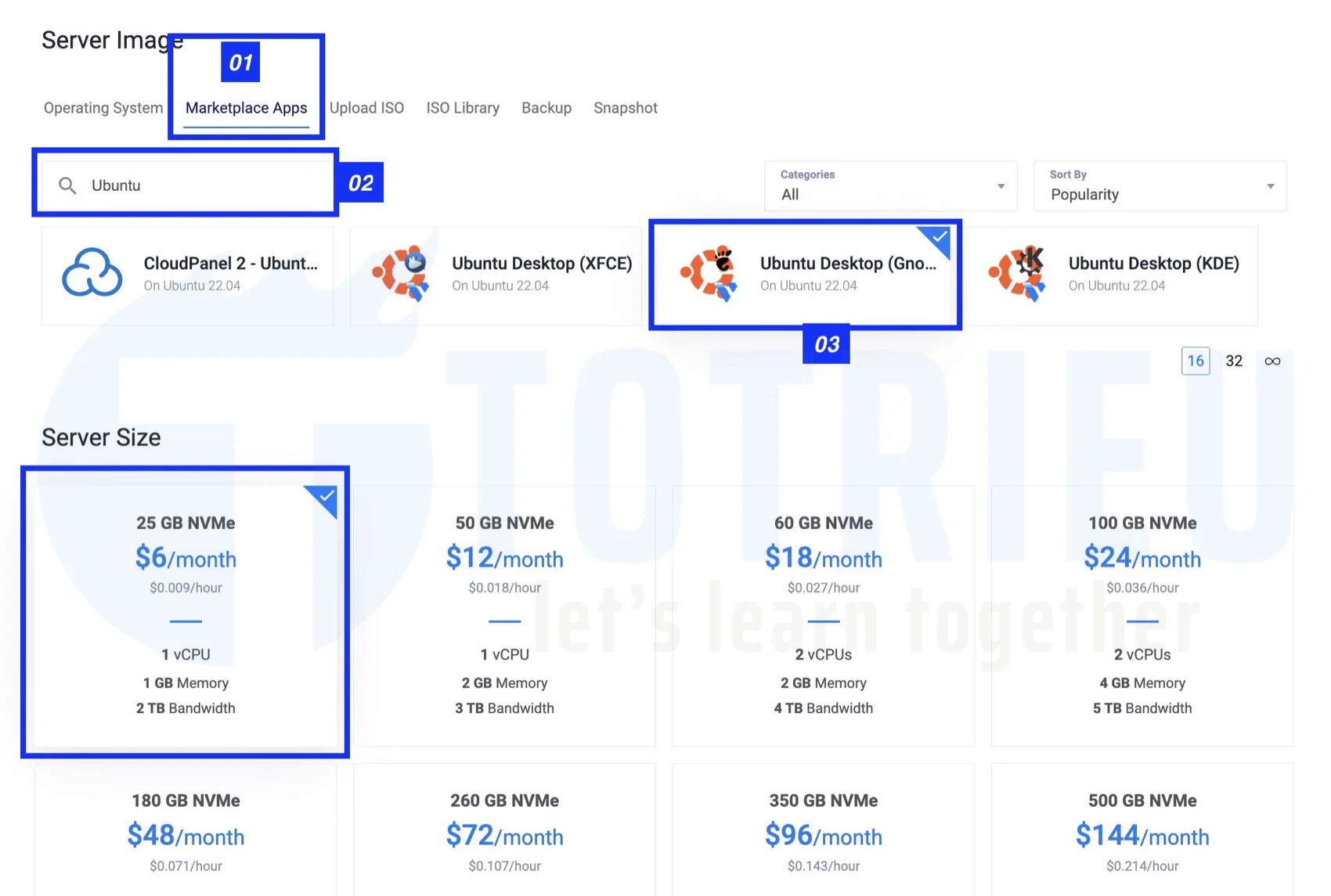Click the Ubuntu XFCE logo icon
This screenshot has width=1331, height=896.
[401, 273]
